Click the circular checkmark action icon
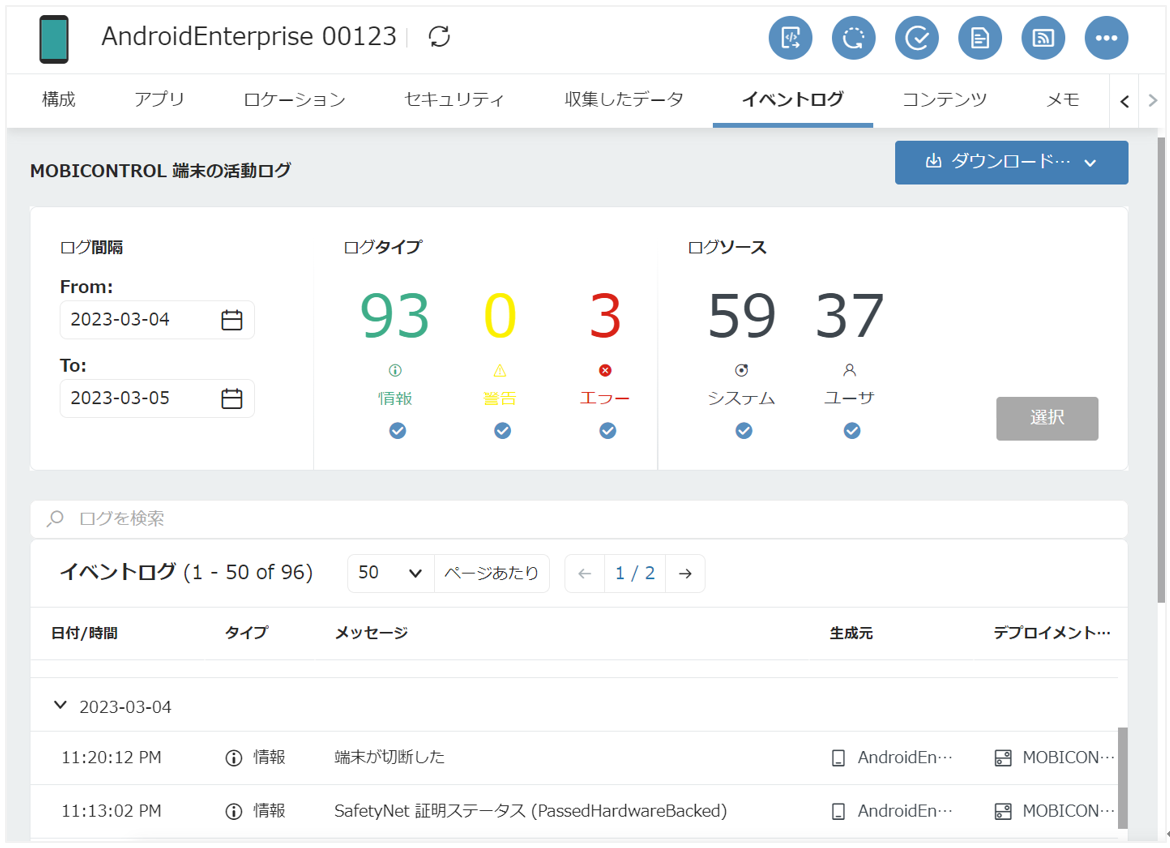1170x848 pixels. pyautogui.click(x=917, y=37)
